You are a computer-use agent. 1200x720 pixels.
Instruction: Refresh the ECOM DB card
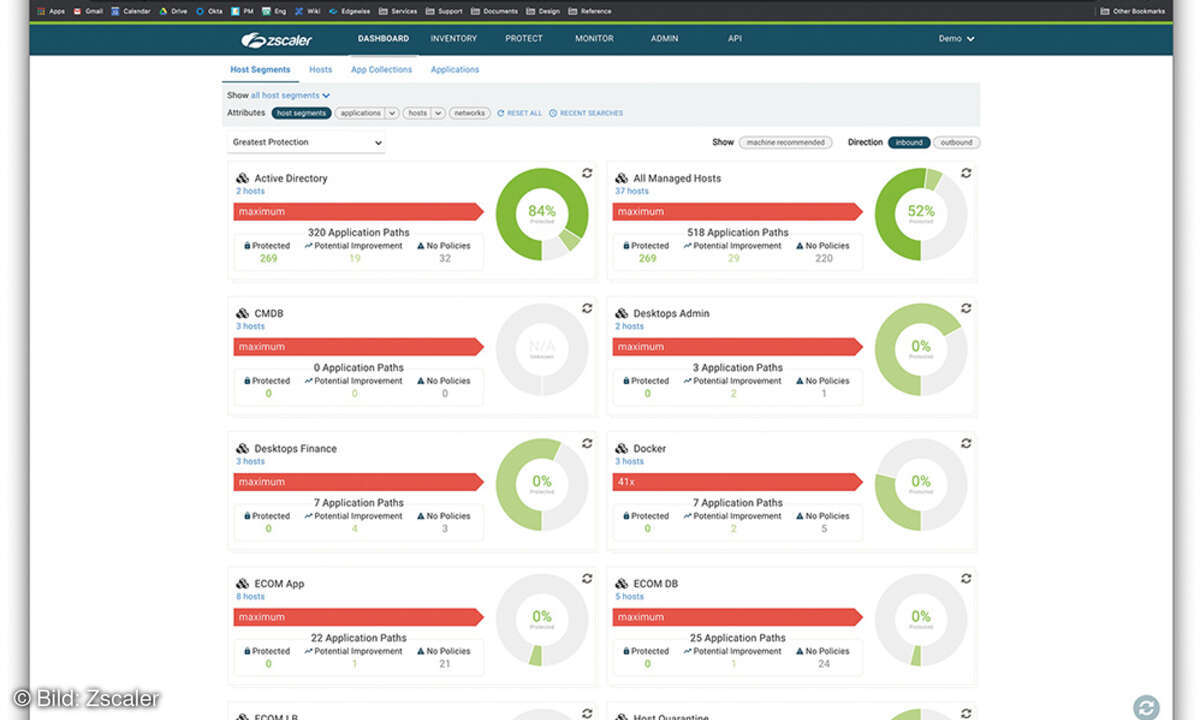(966, 578)
